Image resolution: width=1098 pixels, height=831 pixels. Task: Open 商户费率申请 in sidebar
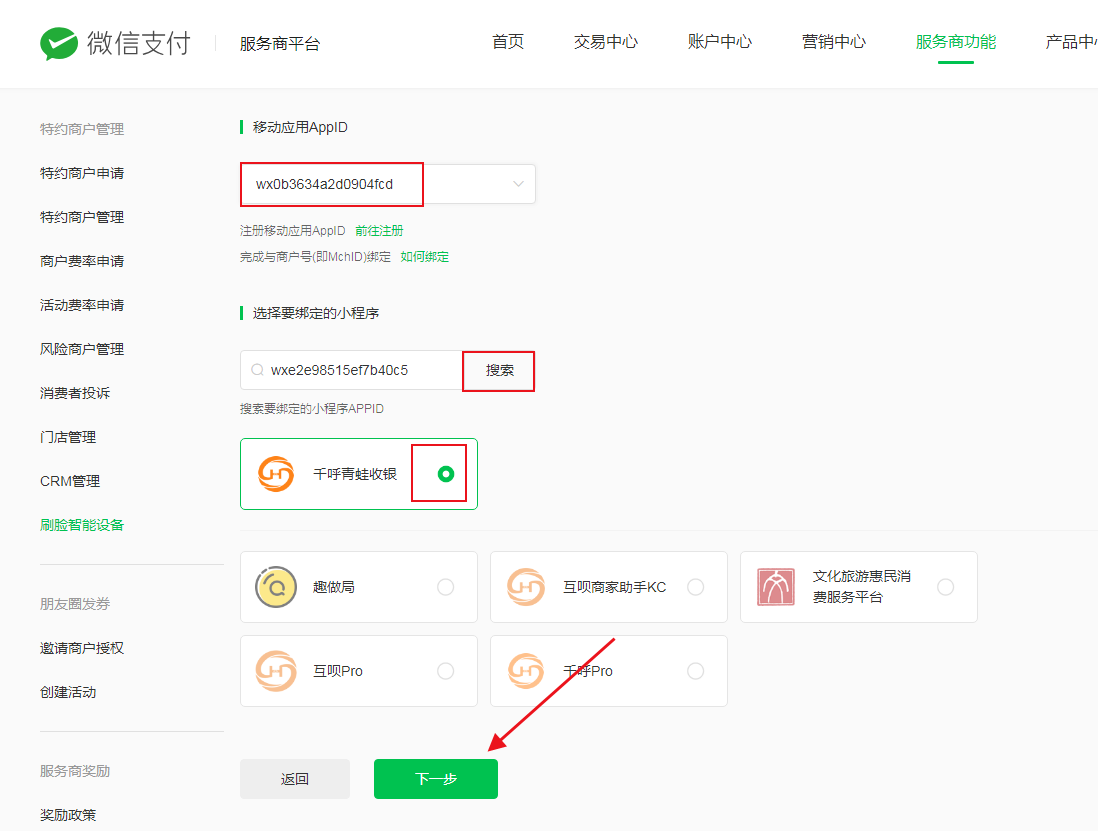(82, 261)
